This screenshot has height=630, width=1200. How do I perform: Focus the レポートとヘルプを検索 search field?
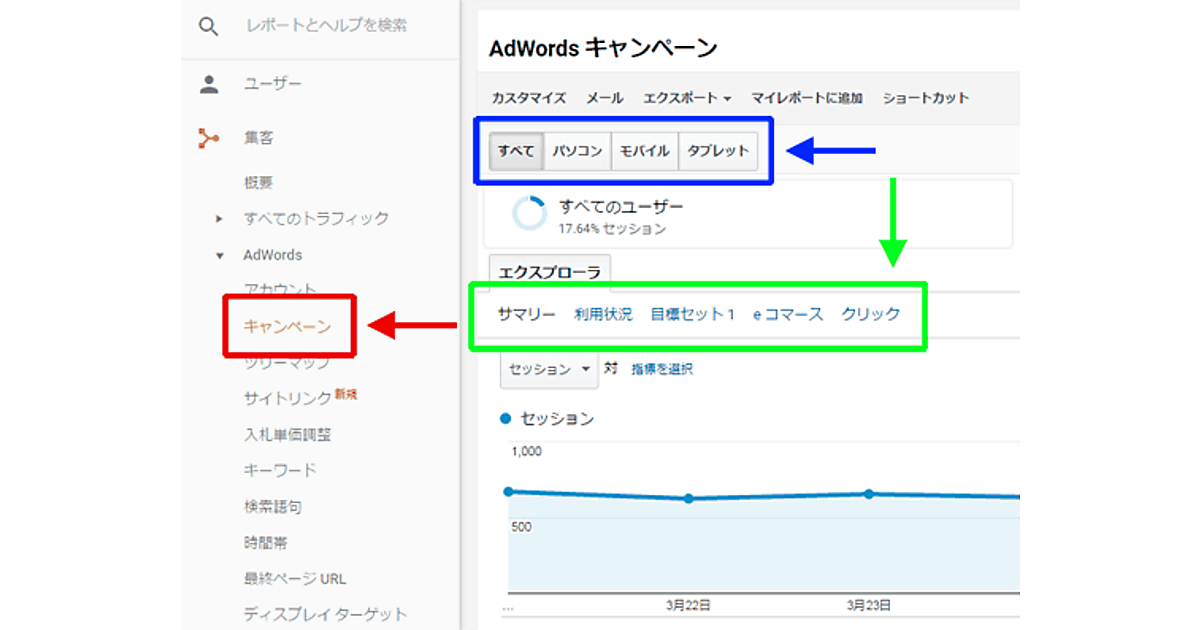(327, 26)
